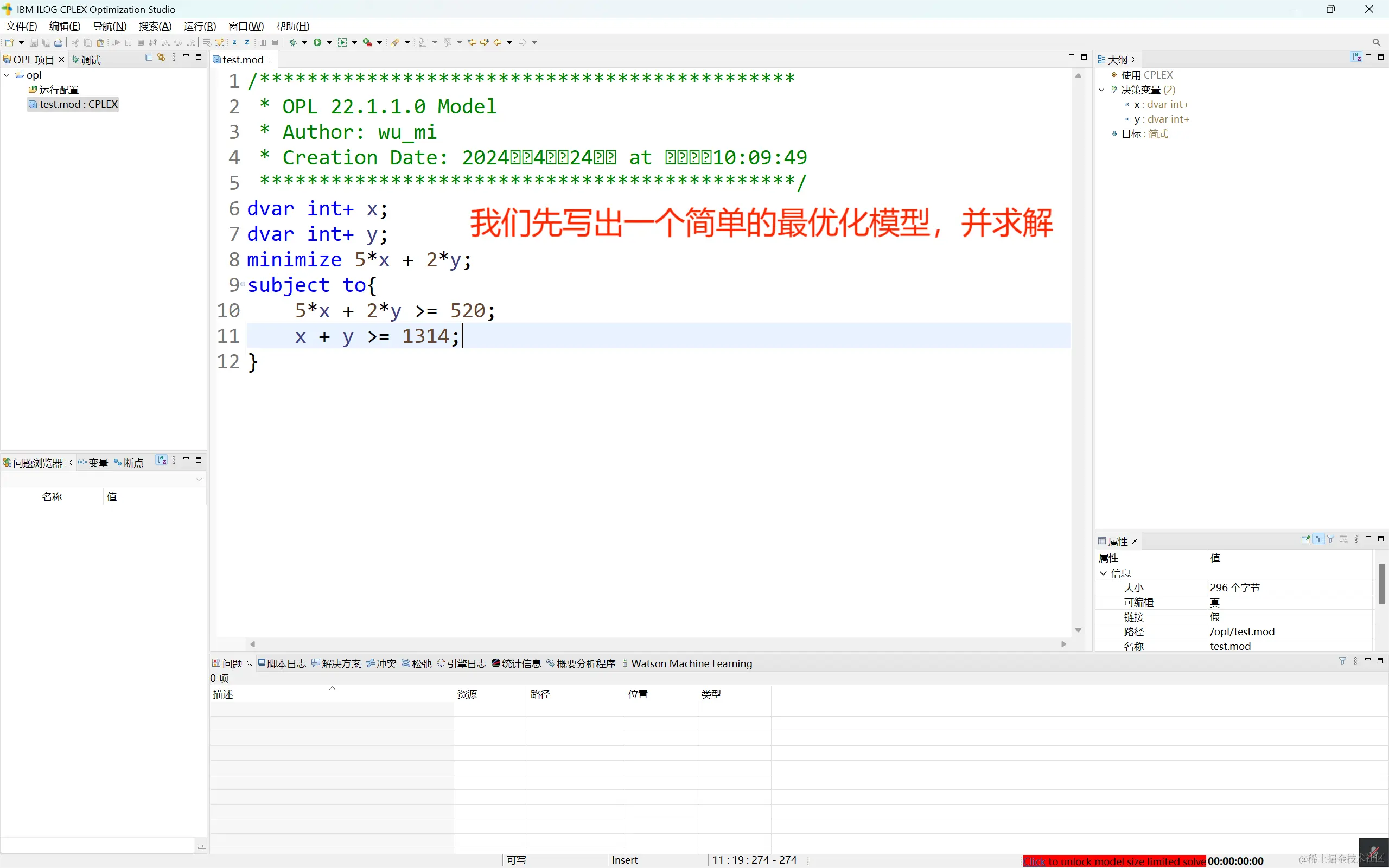Click the Print icon in toolbar

click(58, 42)
